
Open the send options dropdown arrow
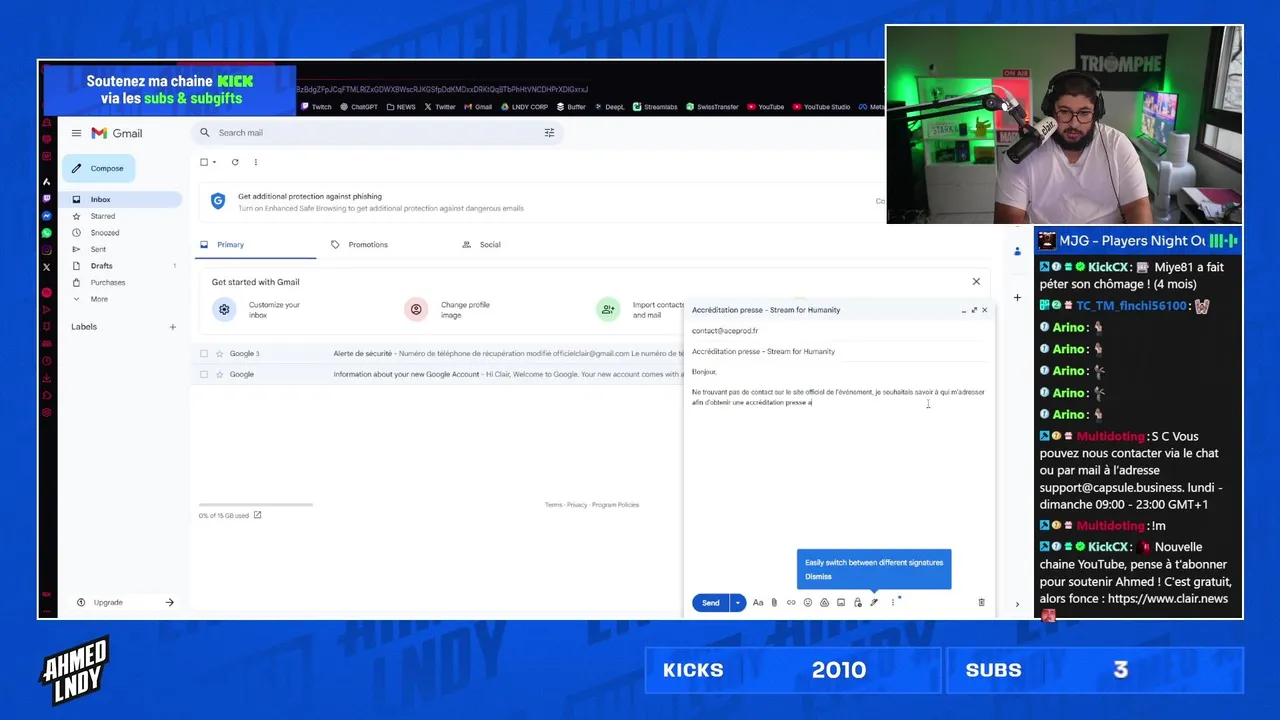[738, 603]
